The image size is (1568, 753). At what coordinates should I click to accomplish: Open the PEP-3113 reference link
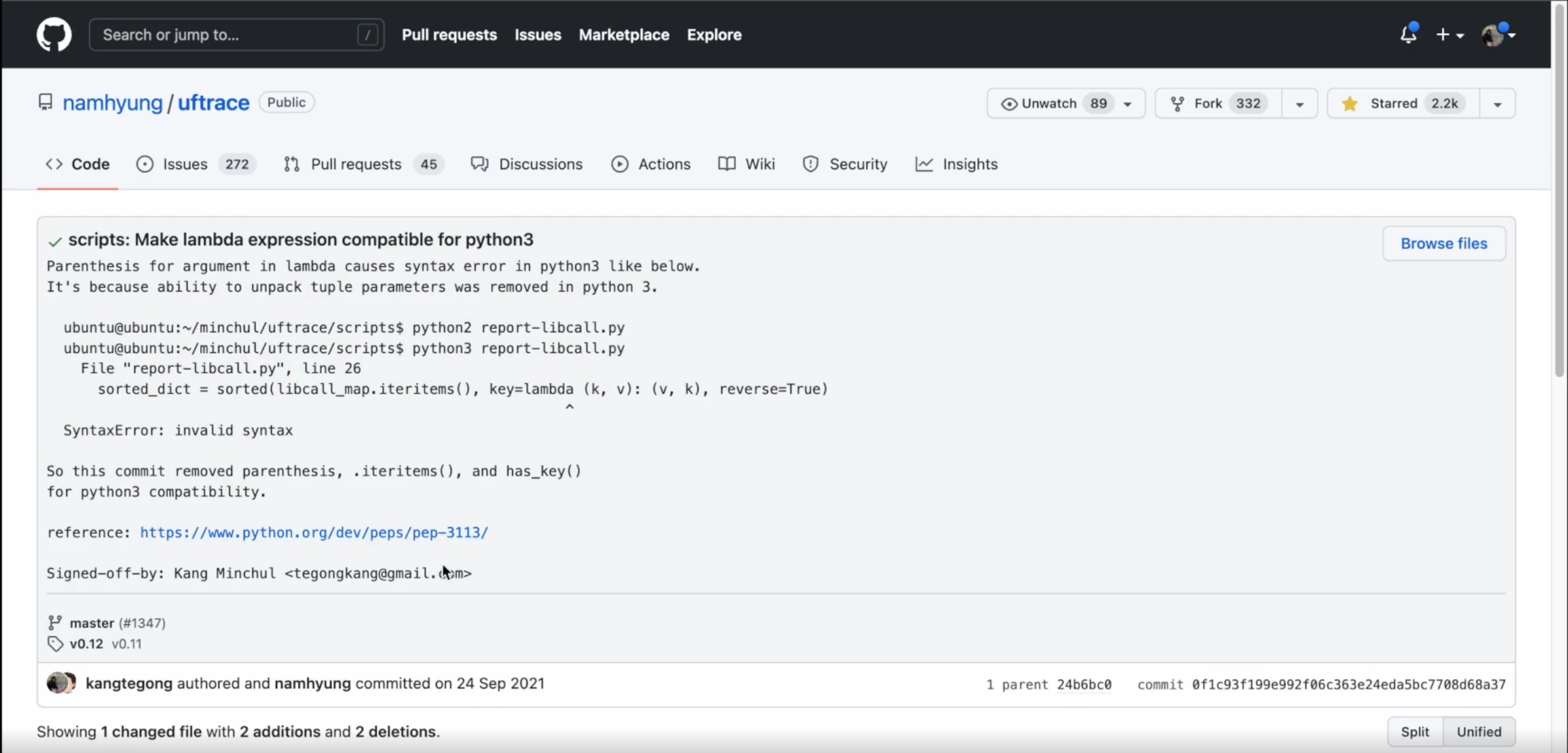coord(314,532)
